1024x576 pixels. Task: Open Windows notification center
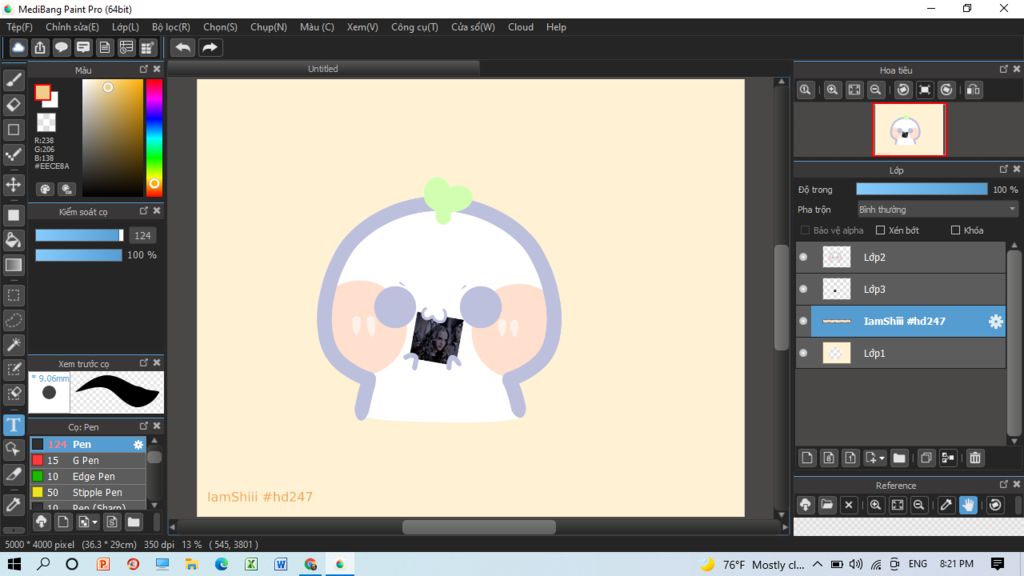coord(997,564)
